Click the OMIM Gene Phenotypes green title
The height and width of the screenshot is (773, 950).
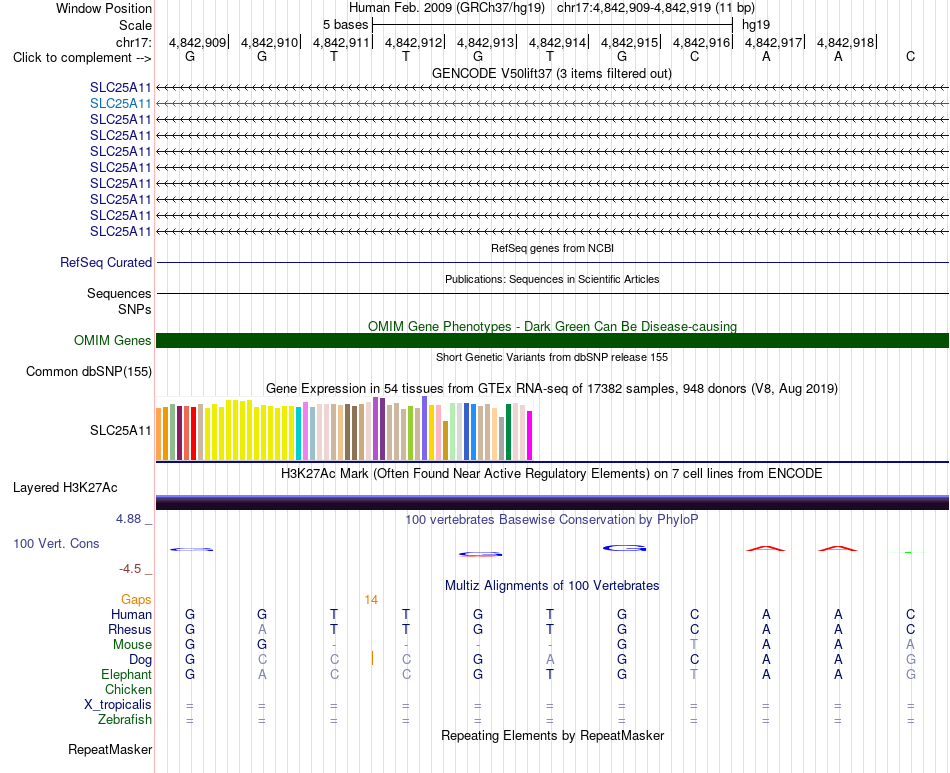pos(552,327)
